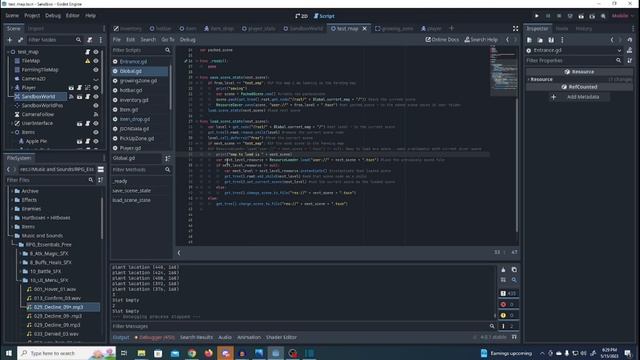Toggle error messages filter in Output

(508, 304)
